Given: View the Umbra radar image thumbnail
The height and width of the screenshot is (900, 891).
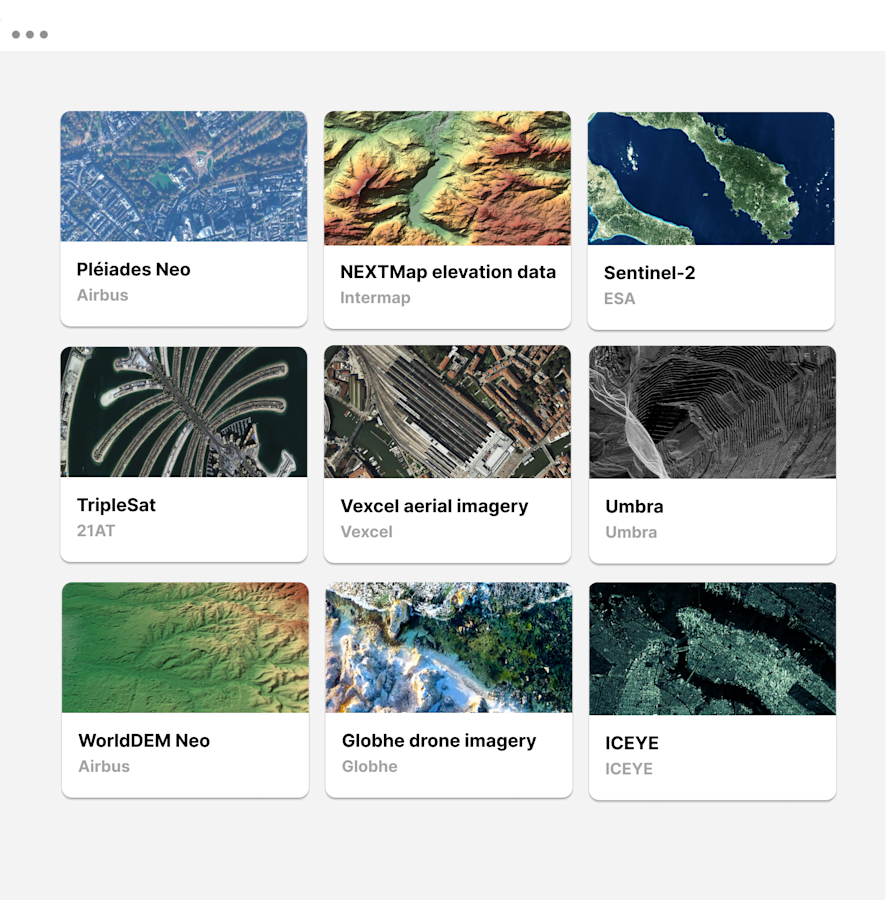Looking at the screenshot, I should [711, 411].
